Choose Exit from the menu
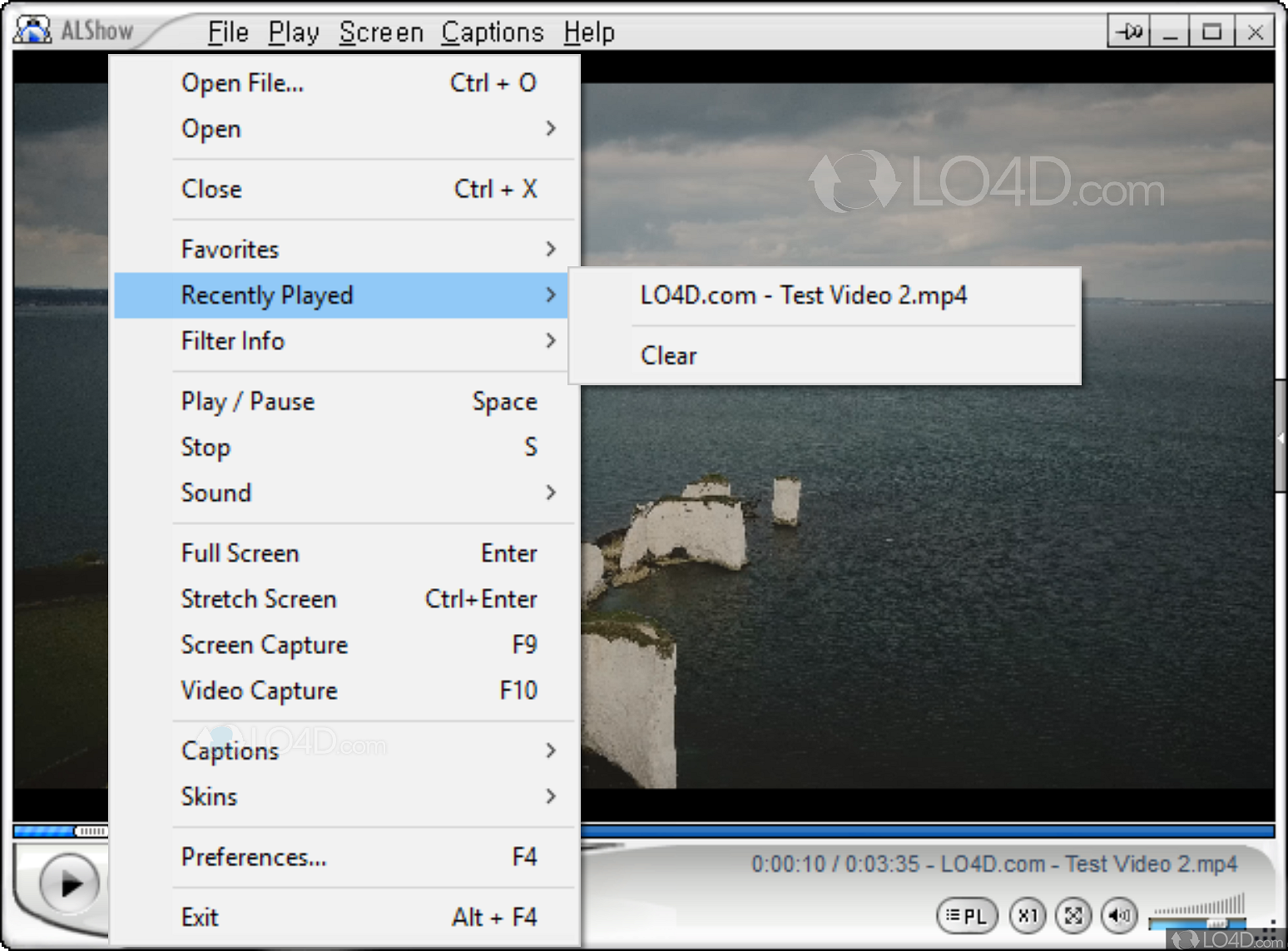 coord(344,918)
